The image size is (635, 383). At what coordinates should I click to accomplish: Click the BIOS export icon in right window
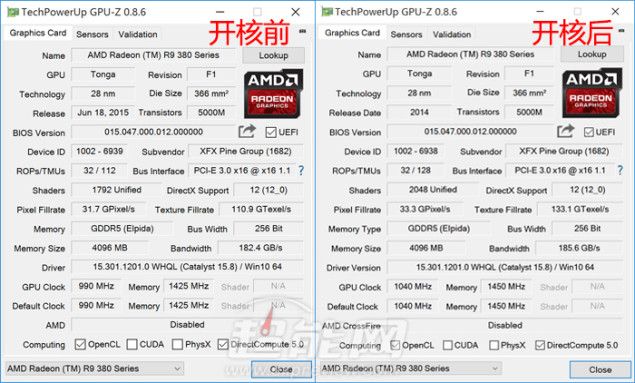point(565,131)
